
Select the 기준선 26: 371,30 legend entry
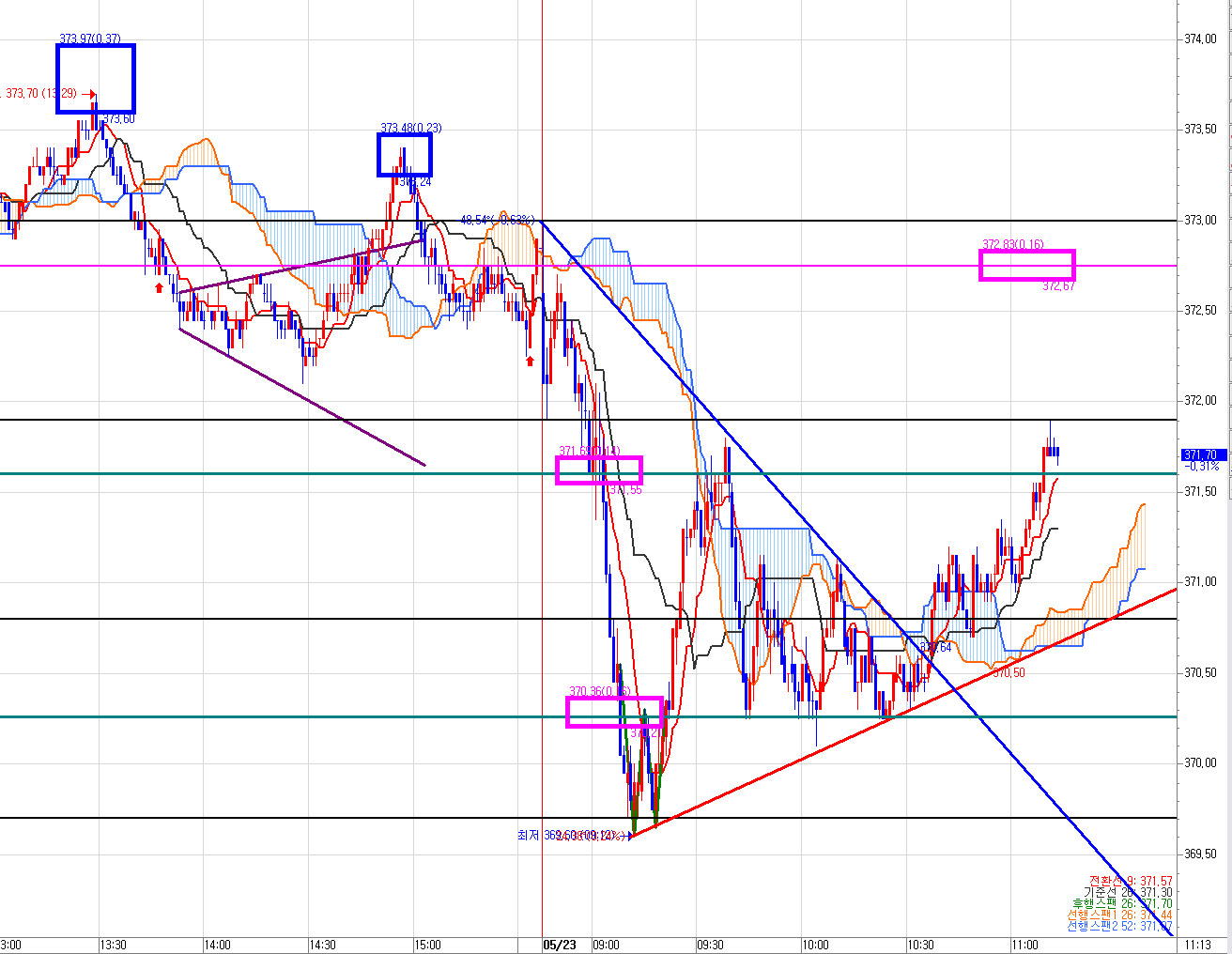point(1128,892)
